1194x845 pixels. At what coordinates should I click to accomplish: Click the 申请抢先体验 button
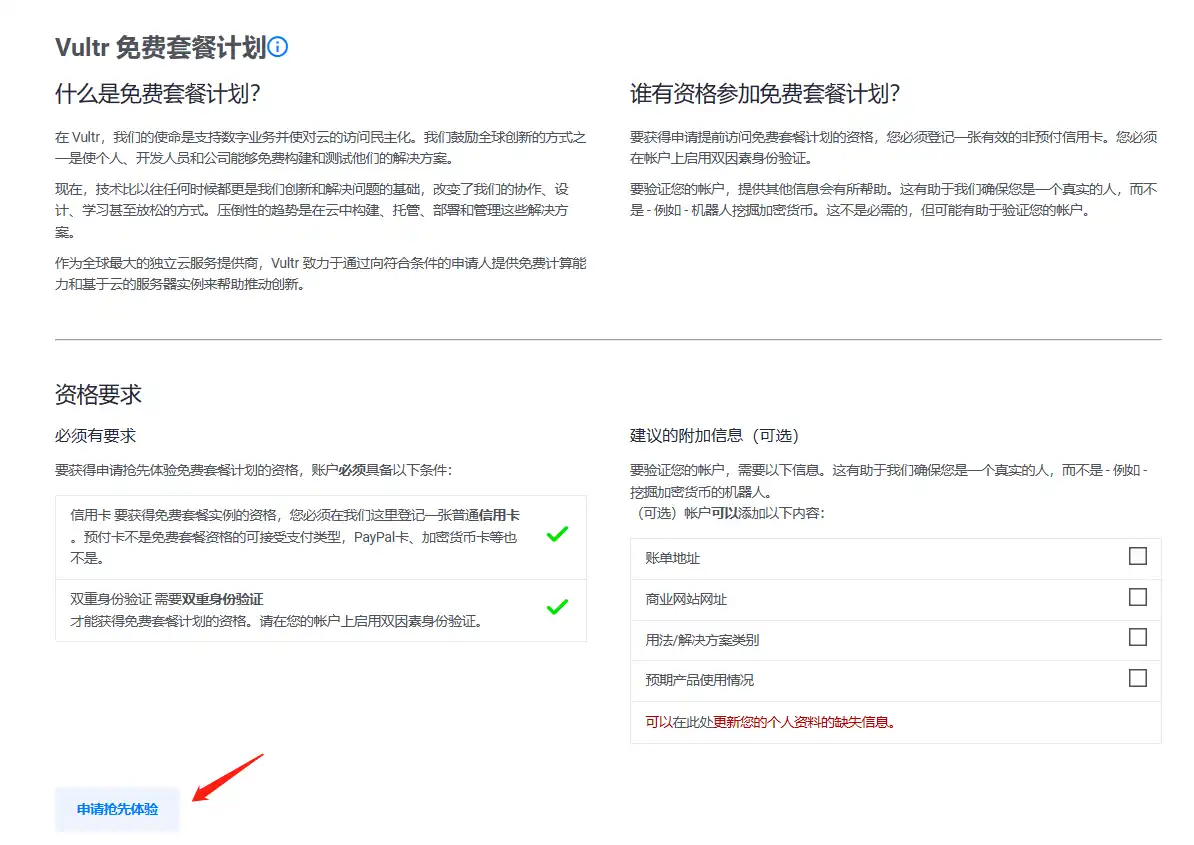click(117, 809)
